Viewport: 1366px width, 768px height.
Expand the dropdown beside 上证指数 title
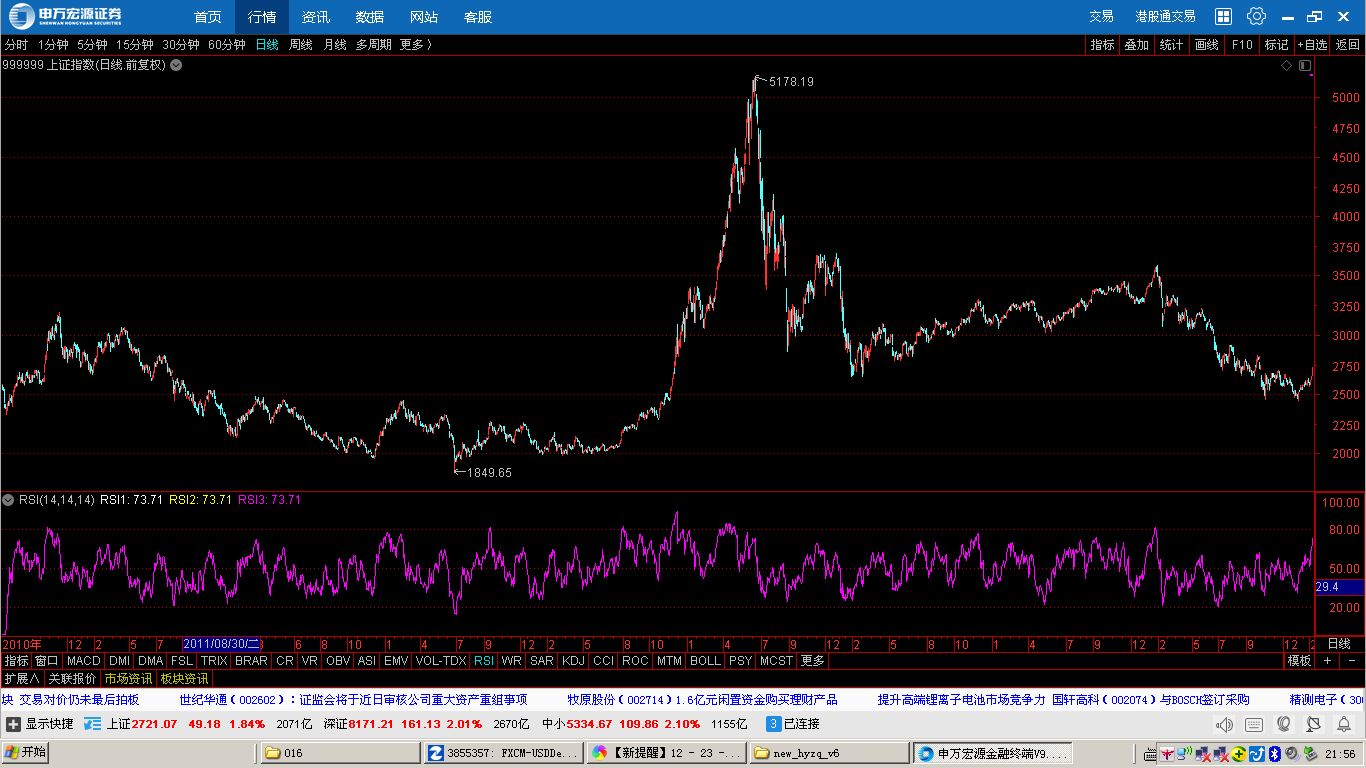coord(176,65)
